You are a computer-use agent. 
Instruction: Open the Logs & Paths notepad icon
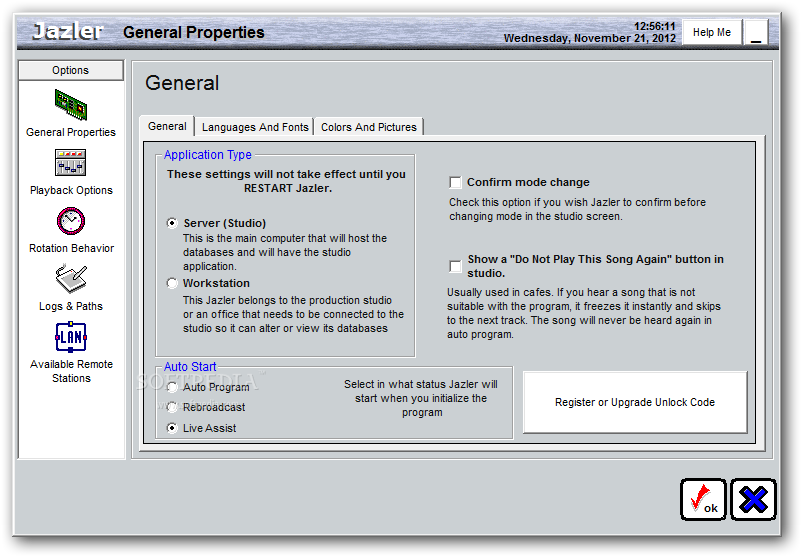click(71, 279)
